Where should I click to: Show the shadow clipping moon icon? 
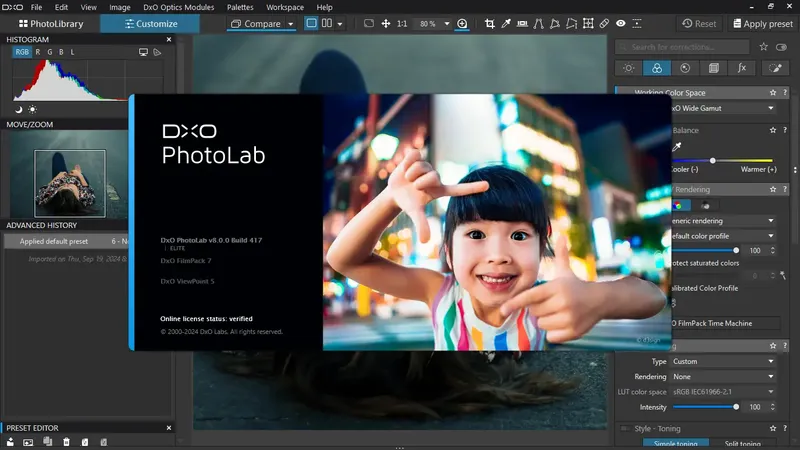pos(19,108)
